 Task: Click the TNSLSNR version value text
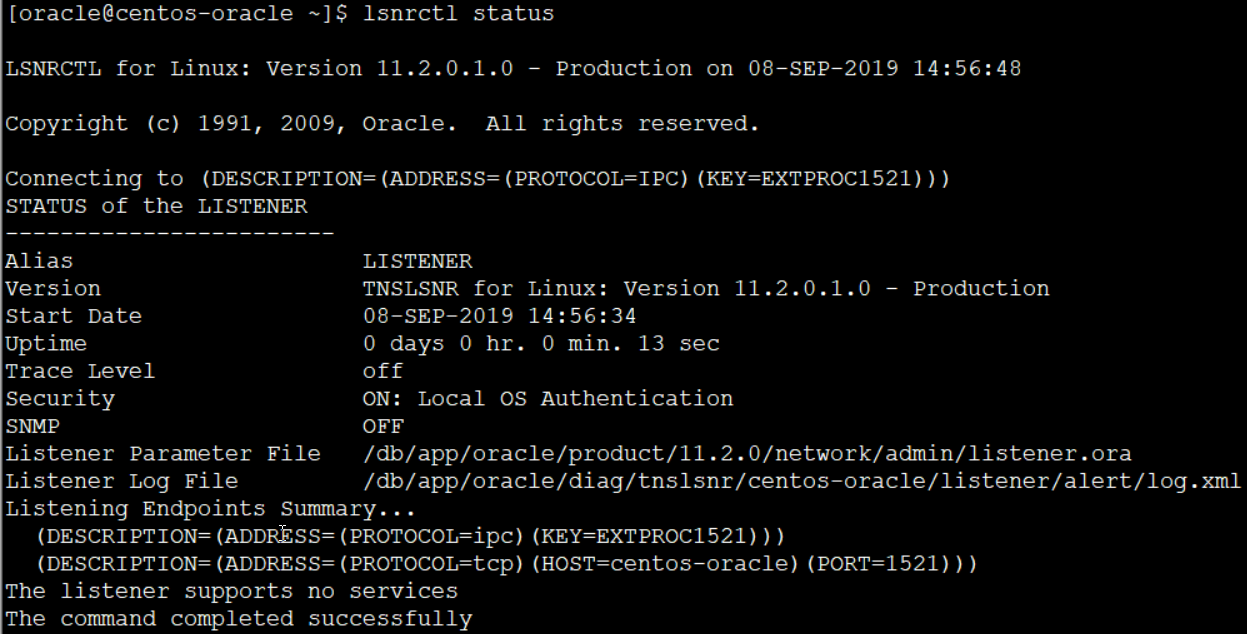tap(705, 289)
